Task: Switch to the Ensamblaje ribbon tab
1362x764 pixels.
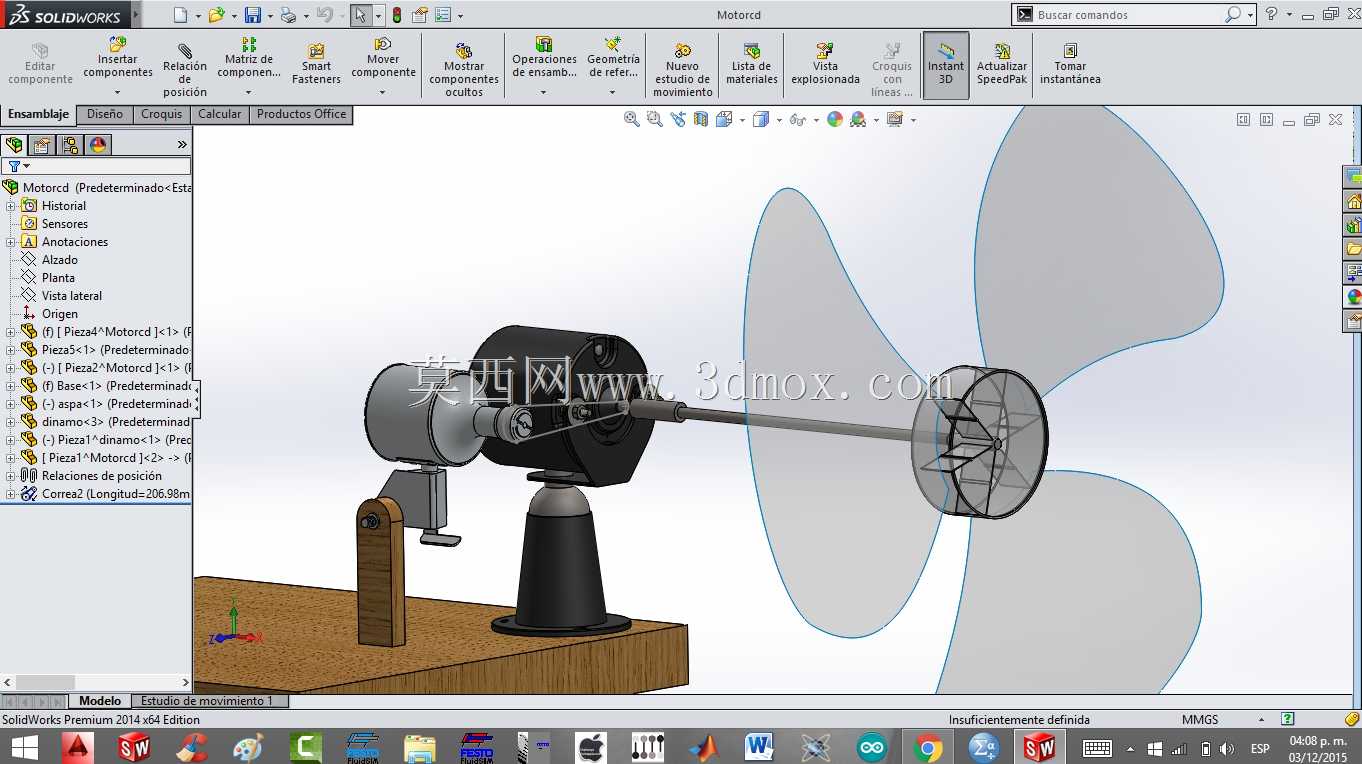Action: (x=39, y=114)
